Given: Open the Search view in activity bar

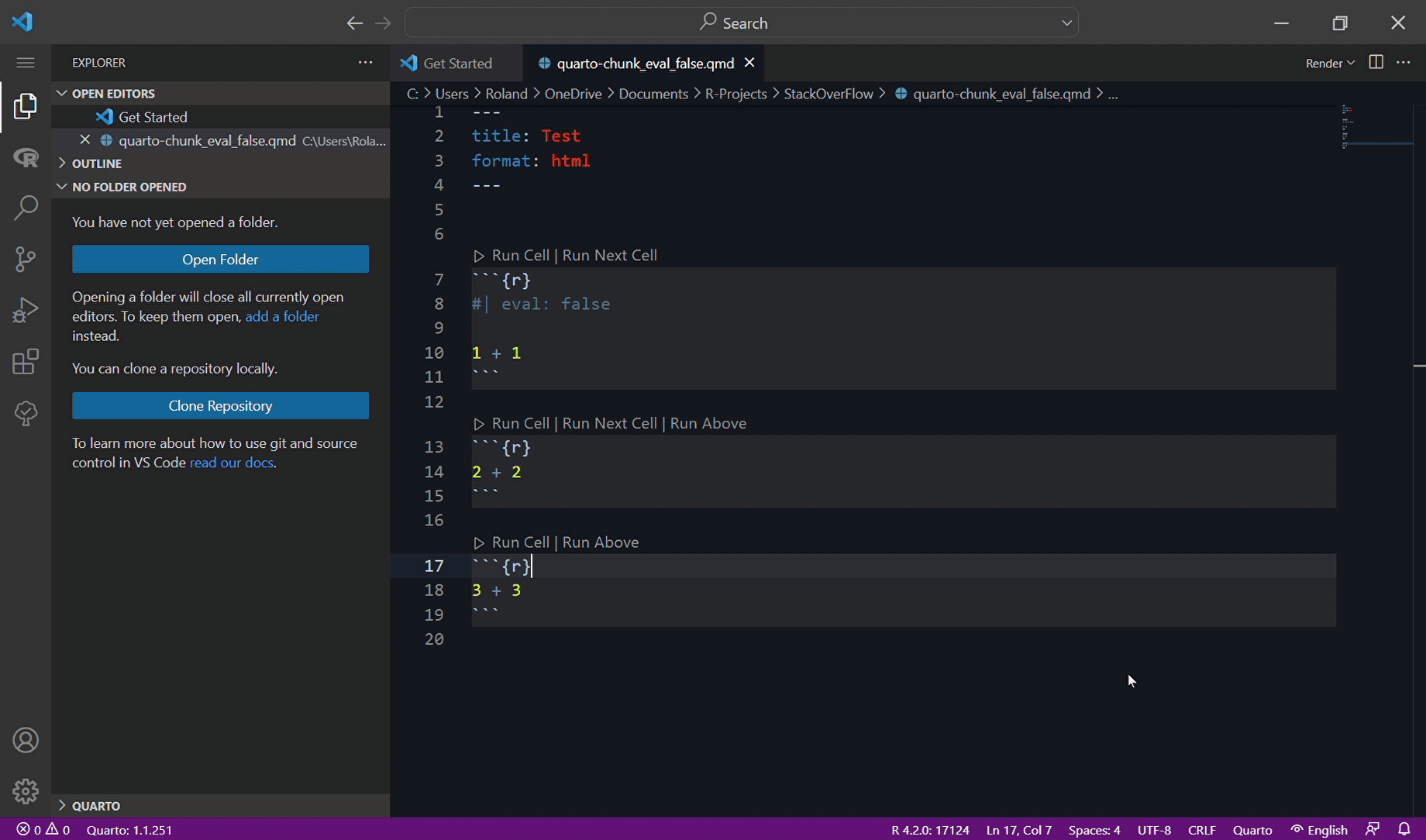Looking at the screenshot, I should coord(26,208).
